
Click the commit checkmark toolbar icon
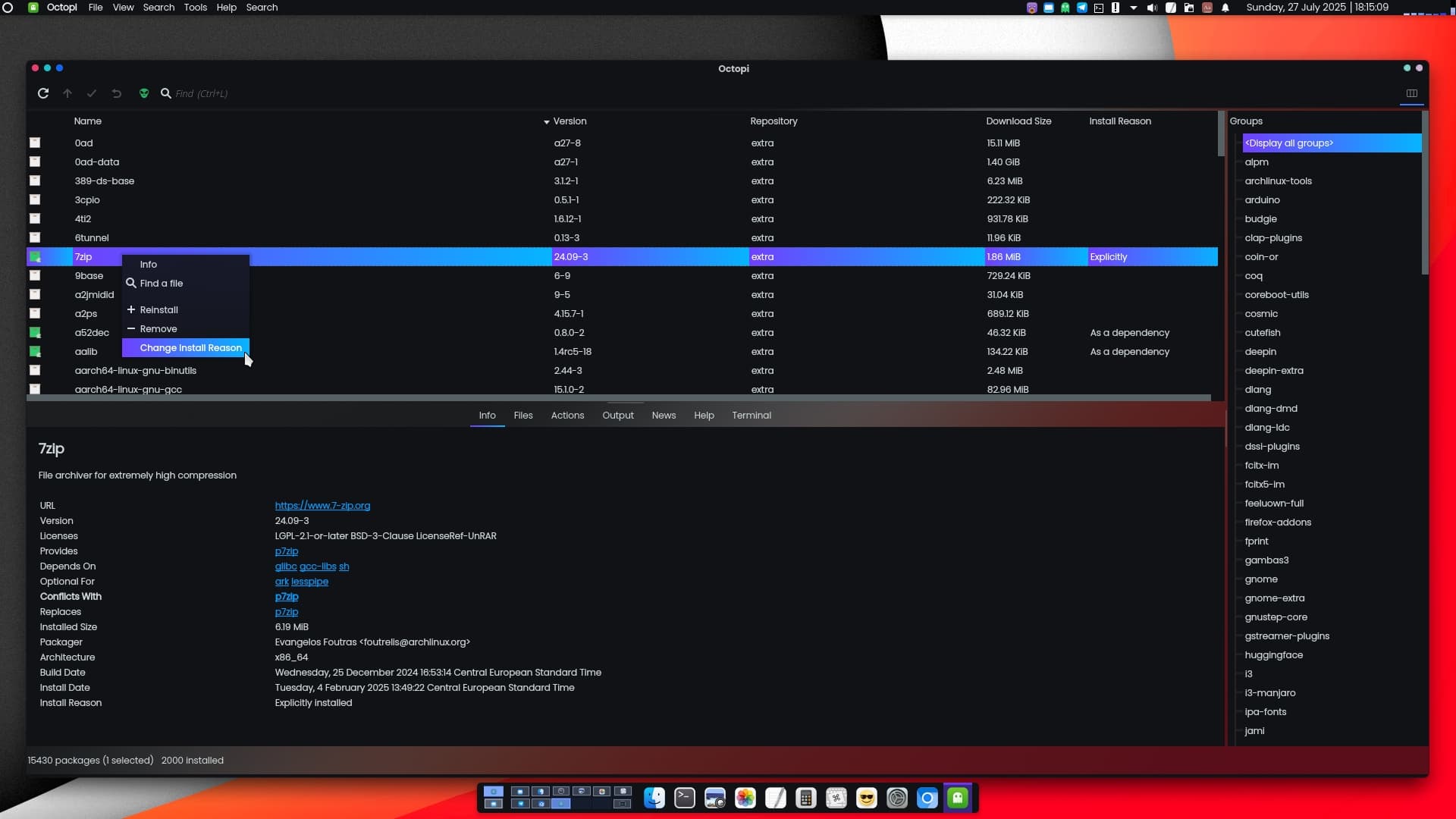point(92,93)
